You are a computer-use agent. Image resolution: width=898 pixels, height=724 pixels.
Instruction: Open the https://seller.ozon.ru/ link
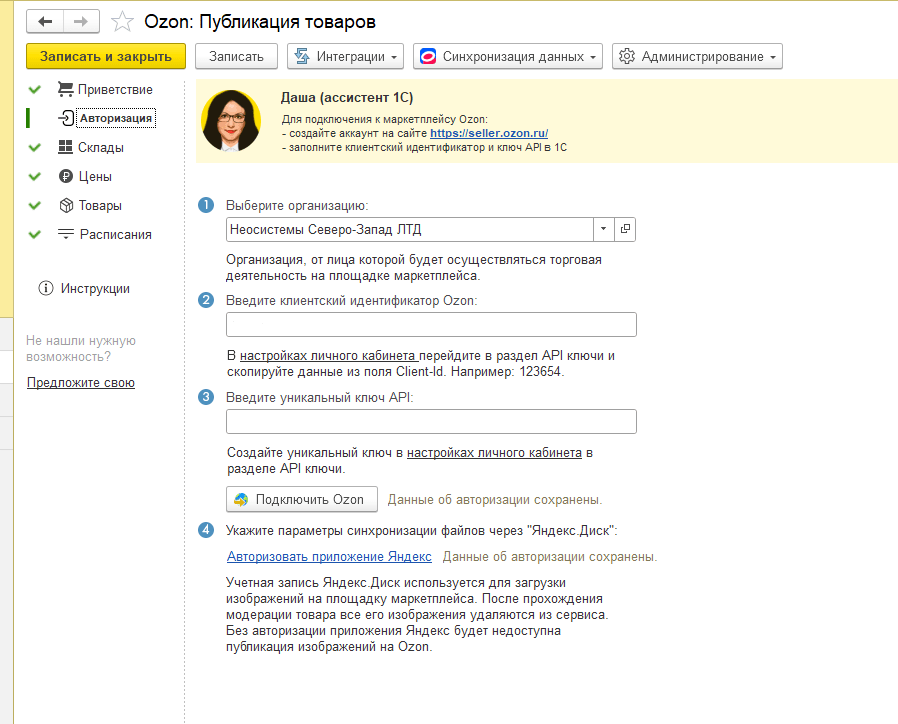pyautogui.click(x=489, y=133)
